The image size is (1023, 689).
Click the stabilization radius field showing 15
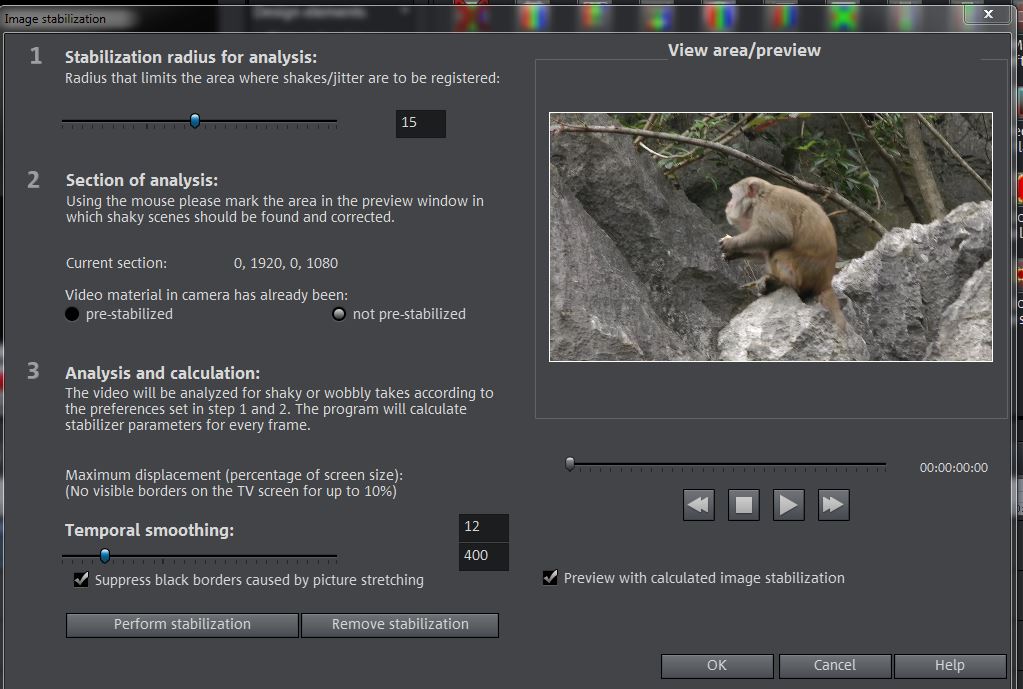point(420,123)
